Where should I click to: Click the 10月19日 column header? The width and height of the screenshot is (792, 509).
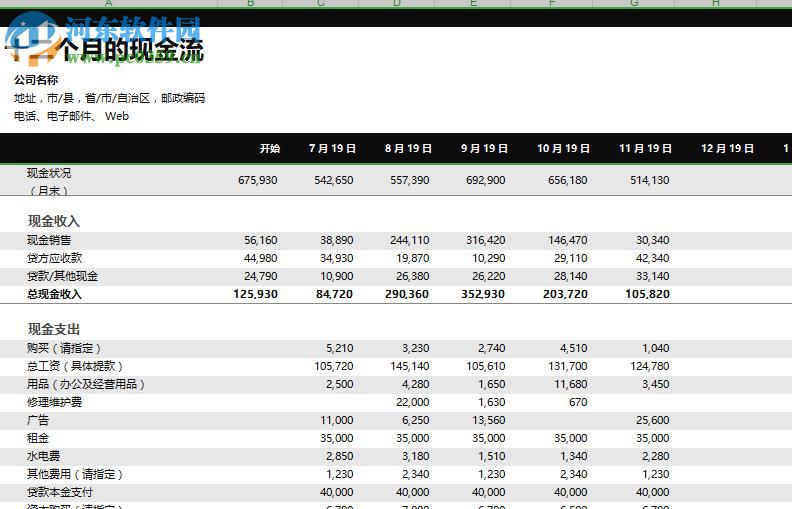(x=563, y=148)
